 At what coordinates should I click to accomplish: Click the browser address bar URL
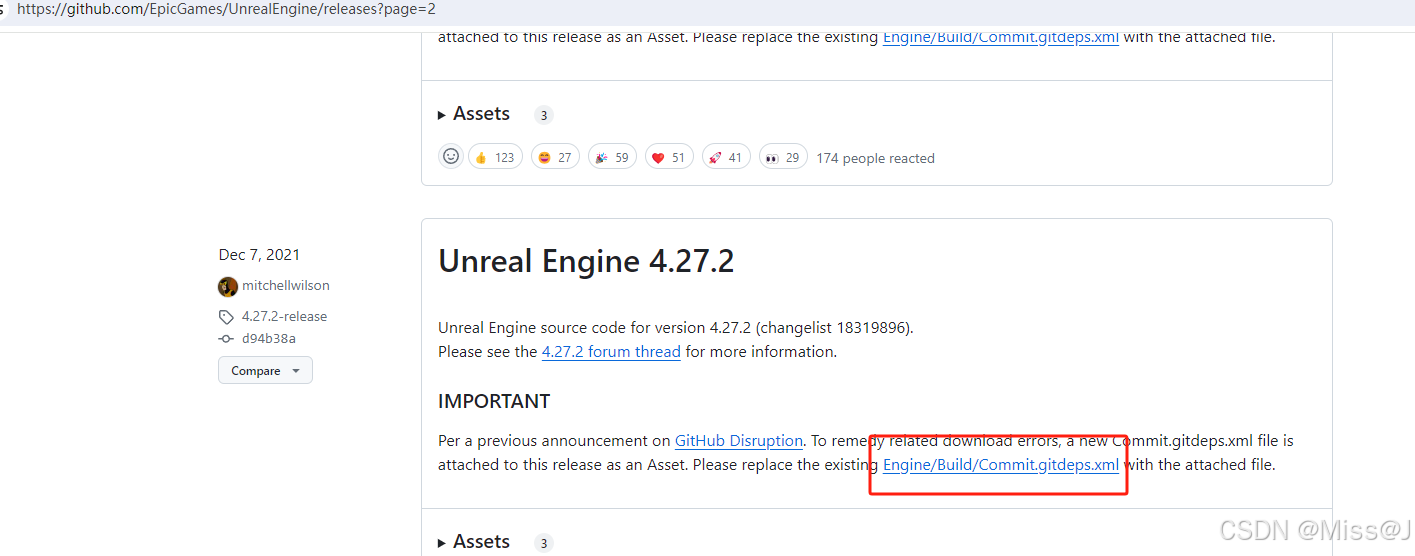point(226,9)
